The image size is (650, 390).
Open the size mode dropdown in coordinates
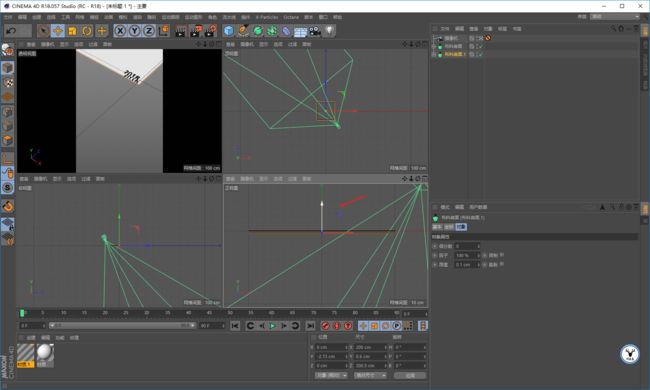click(370, 375)
